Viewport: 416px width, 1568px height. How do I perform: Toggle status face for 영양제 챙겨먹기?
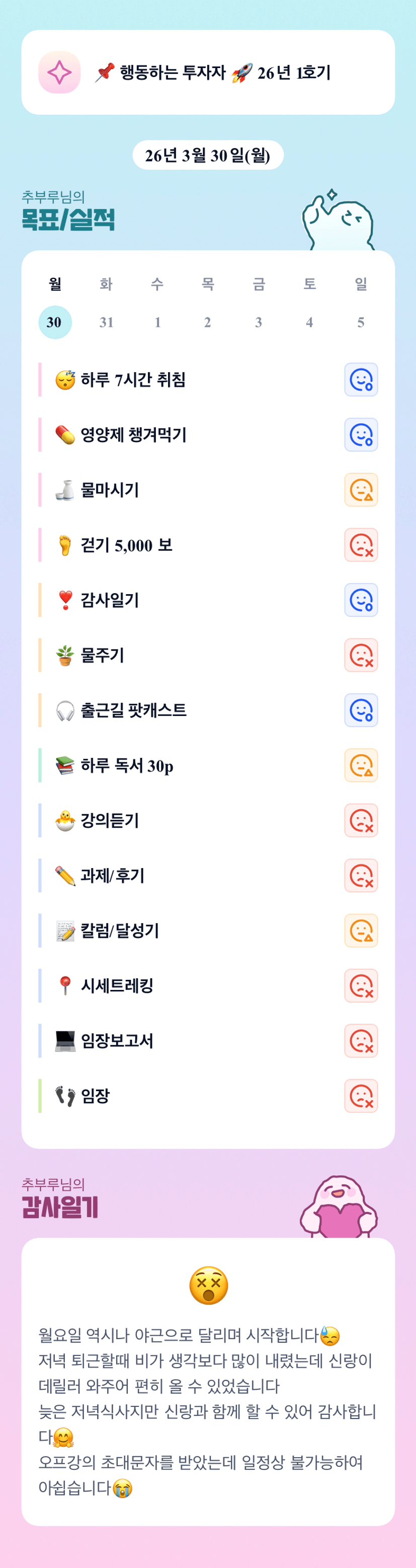[x=361, y=435]
